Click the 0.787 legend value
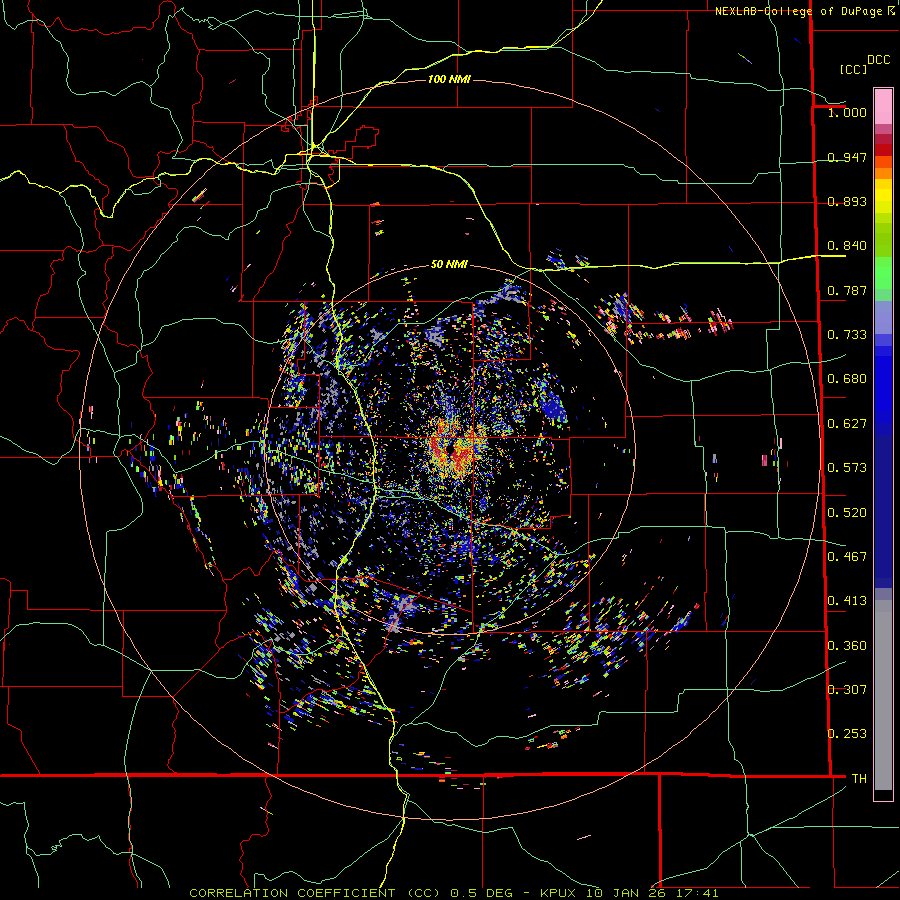This screenshot has height=900, width=900. click(x=847, y=290)
